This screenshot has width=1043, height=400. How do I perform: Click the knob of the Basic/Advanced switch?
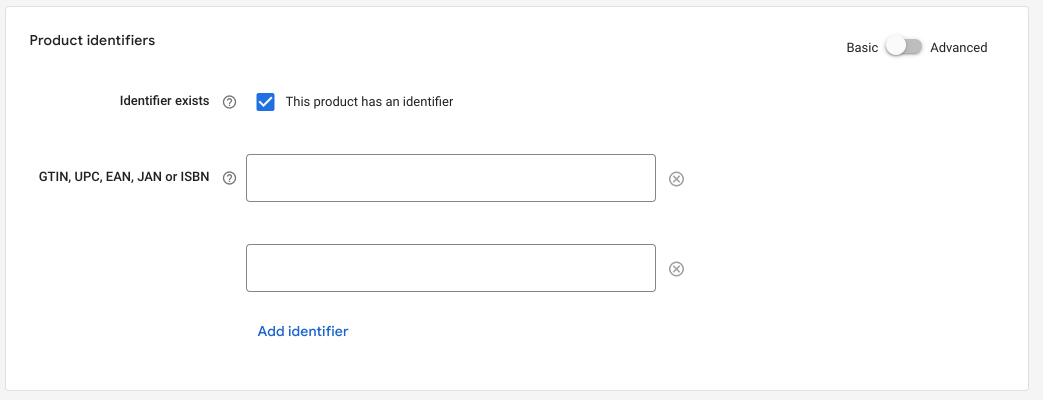coord(895,47)
